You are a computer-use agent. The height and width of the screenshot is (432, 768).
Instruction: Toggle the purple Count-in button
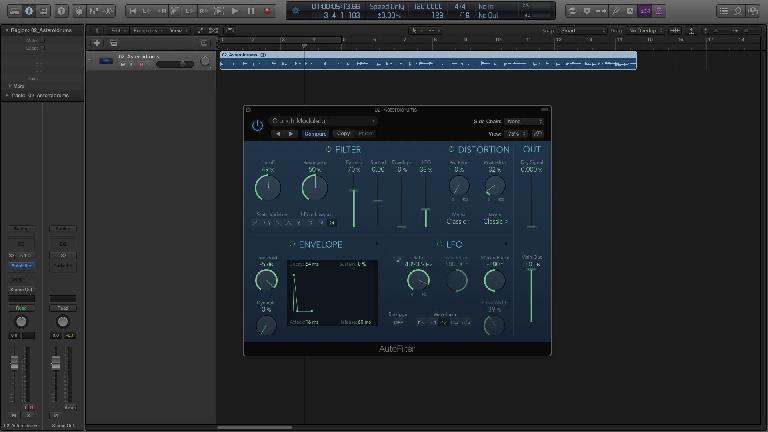click(x=645, y=10)
